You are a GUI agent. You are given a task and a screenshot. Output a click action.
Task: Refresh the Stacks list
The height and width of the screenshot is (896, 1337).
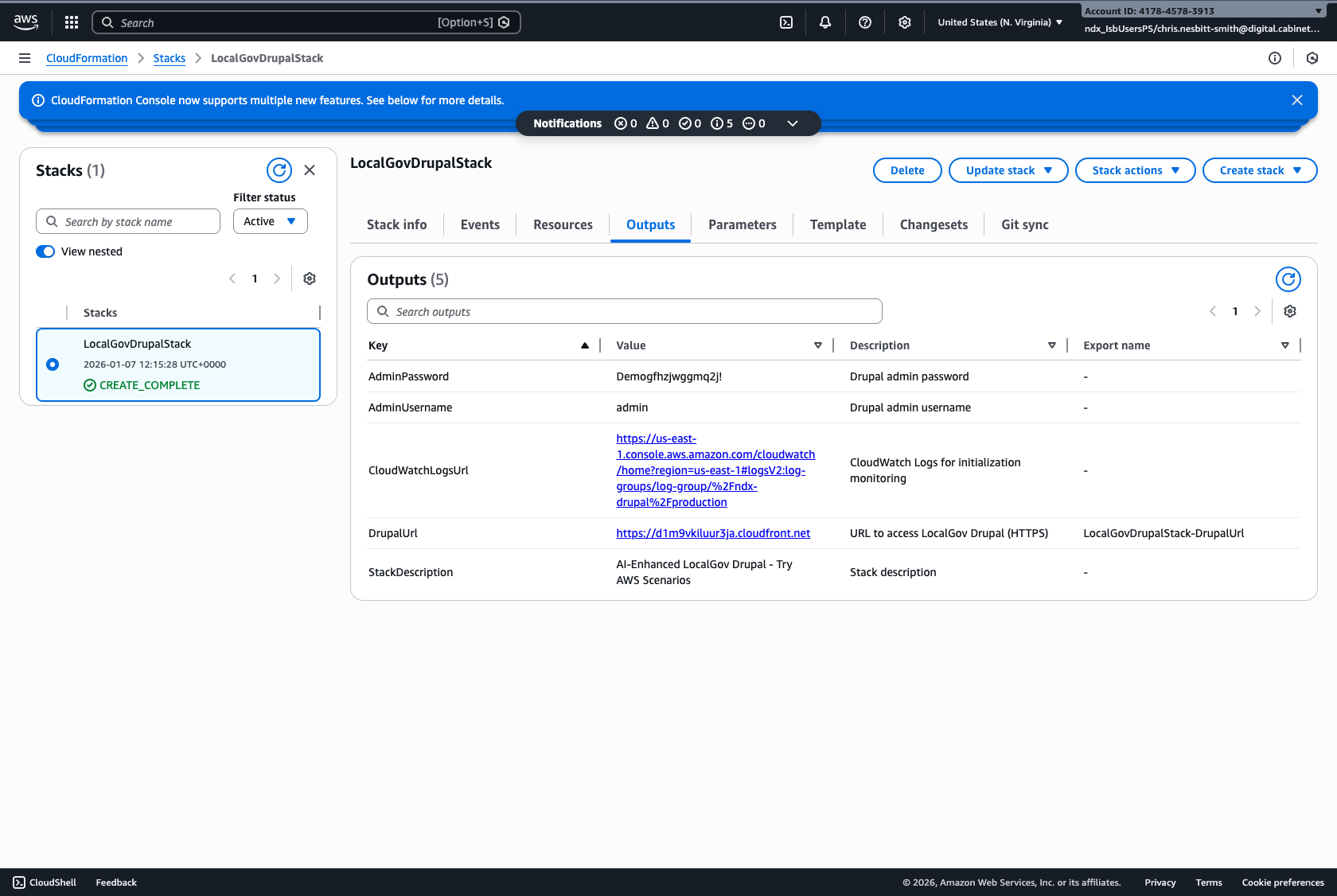(x=279, y=170)
